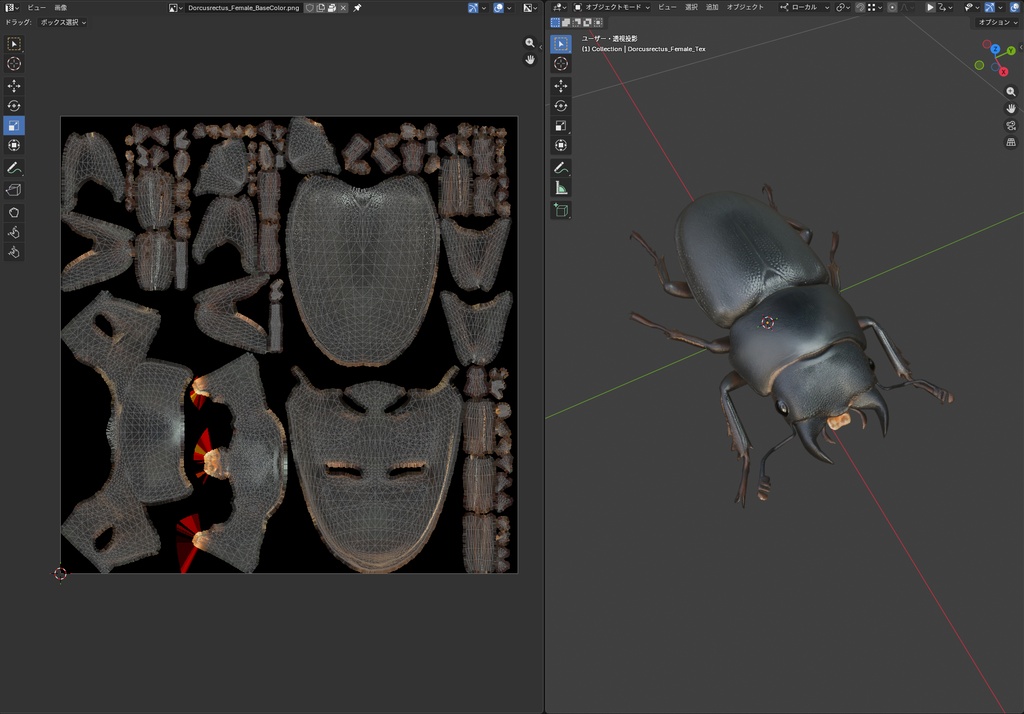Toggle the overlays icon in the 3D viewport header
This screenshot has height=714, width=1024.
click(1014, 7)
